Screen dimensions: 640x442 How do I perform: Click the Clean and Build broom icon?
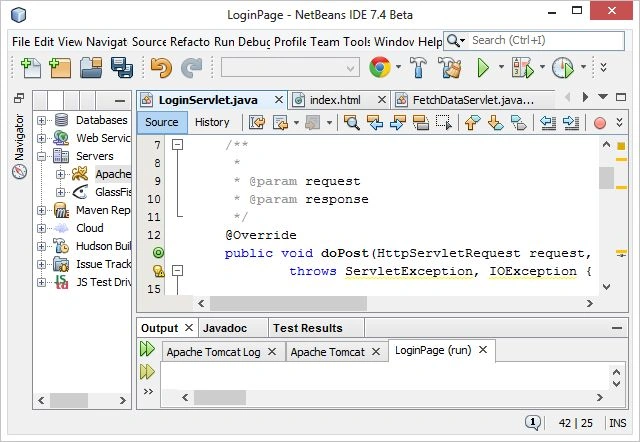point(449,68)
